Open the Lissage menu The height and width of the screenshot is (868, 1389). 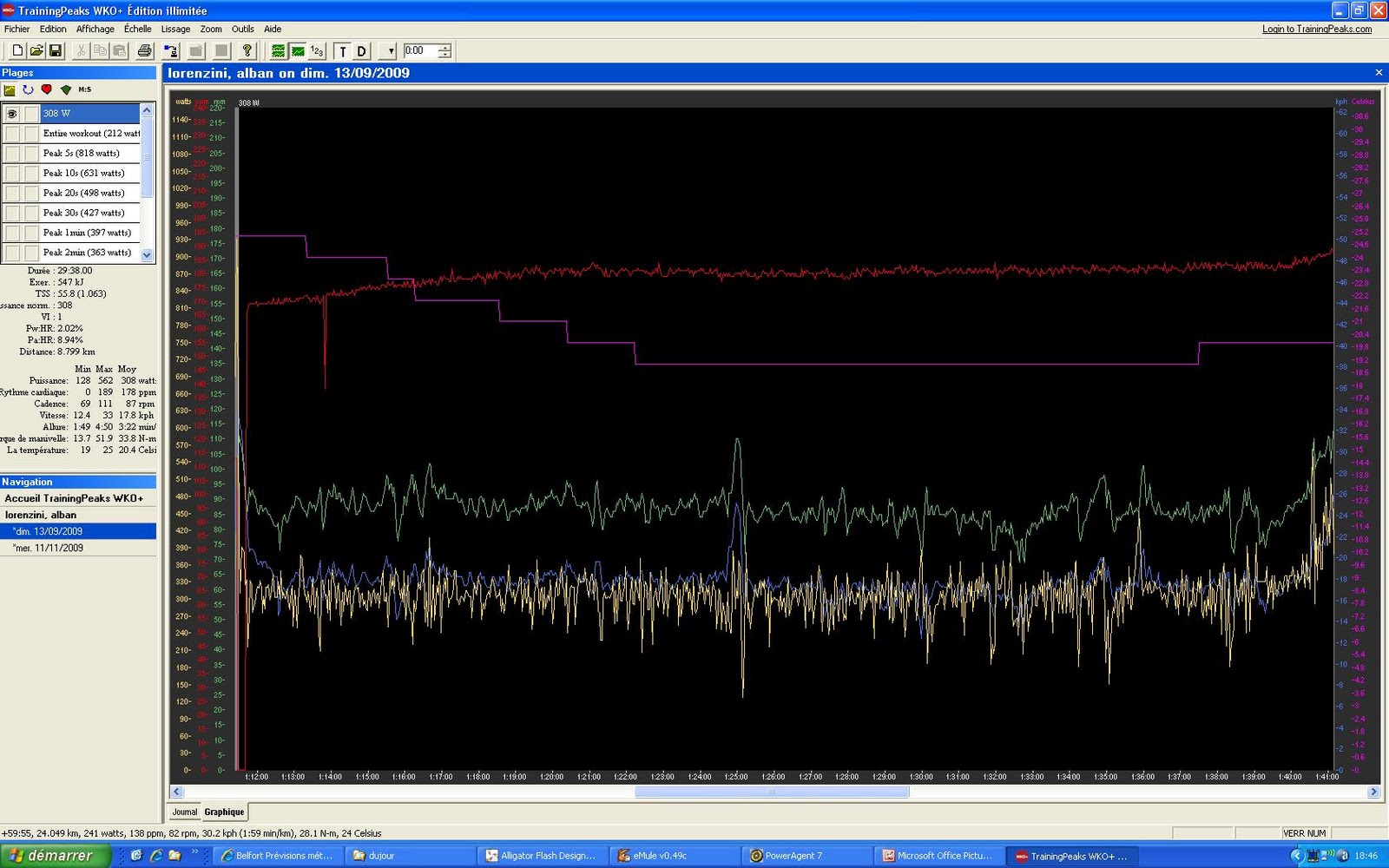point(175,29)
